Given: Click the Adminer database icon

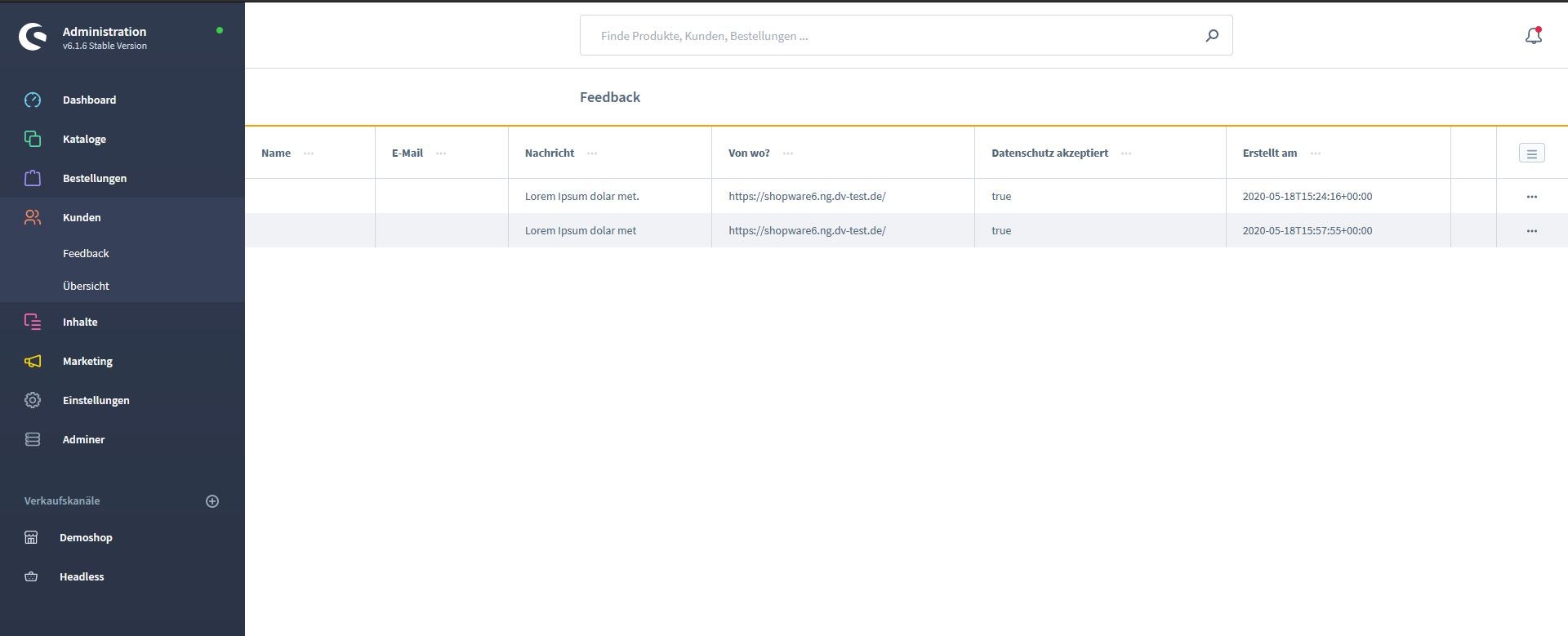Looking at the screenshot, I should (x=33, y=439).
